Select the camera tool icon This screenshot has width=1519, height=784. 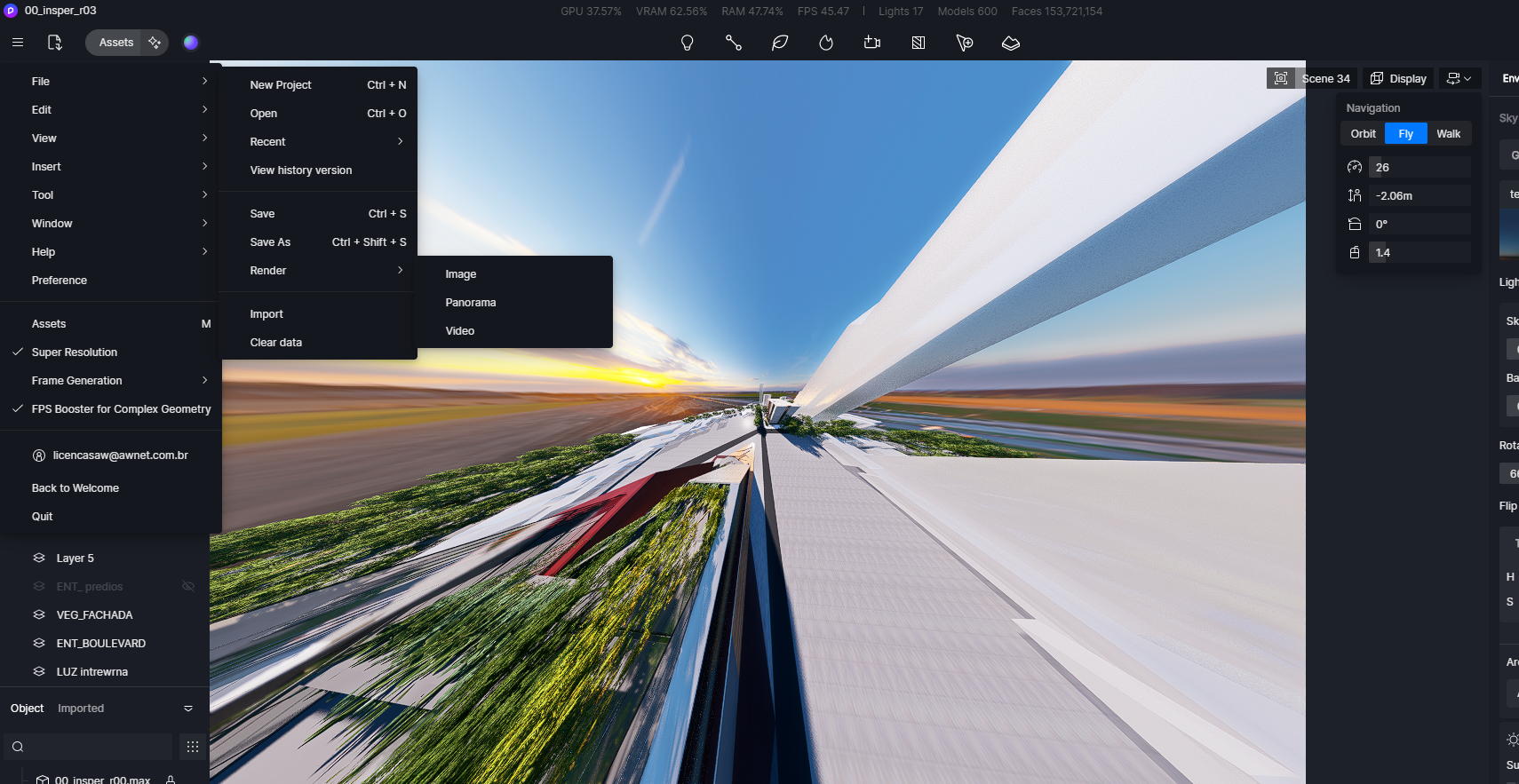[x=872, y=43]
